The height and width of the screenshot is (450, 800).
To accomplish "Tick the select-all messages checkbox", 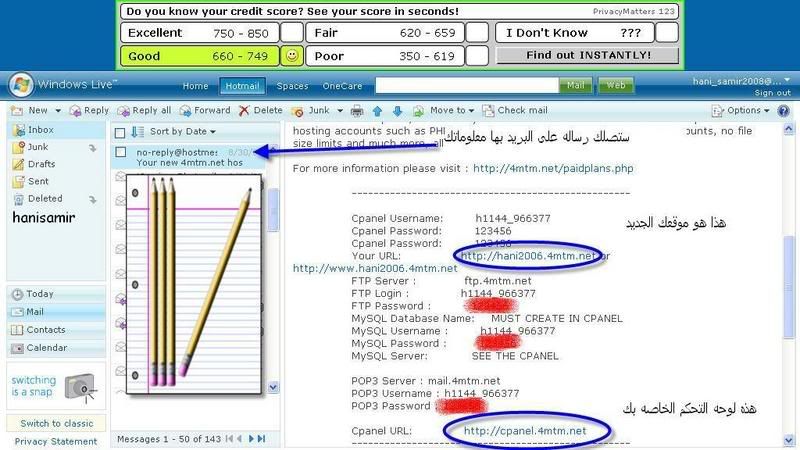I will [120, 132].
